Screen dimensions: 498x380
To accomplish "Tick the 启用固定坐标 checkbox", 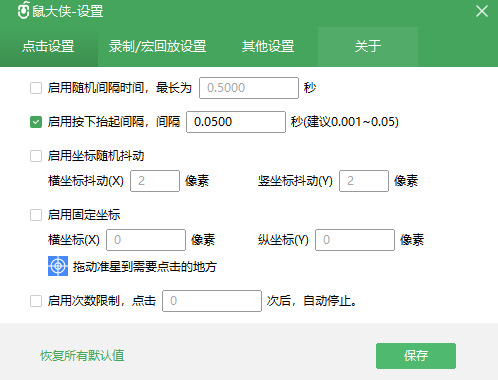I will tap(36, 215).
